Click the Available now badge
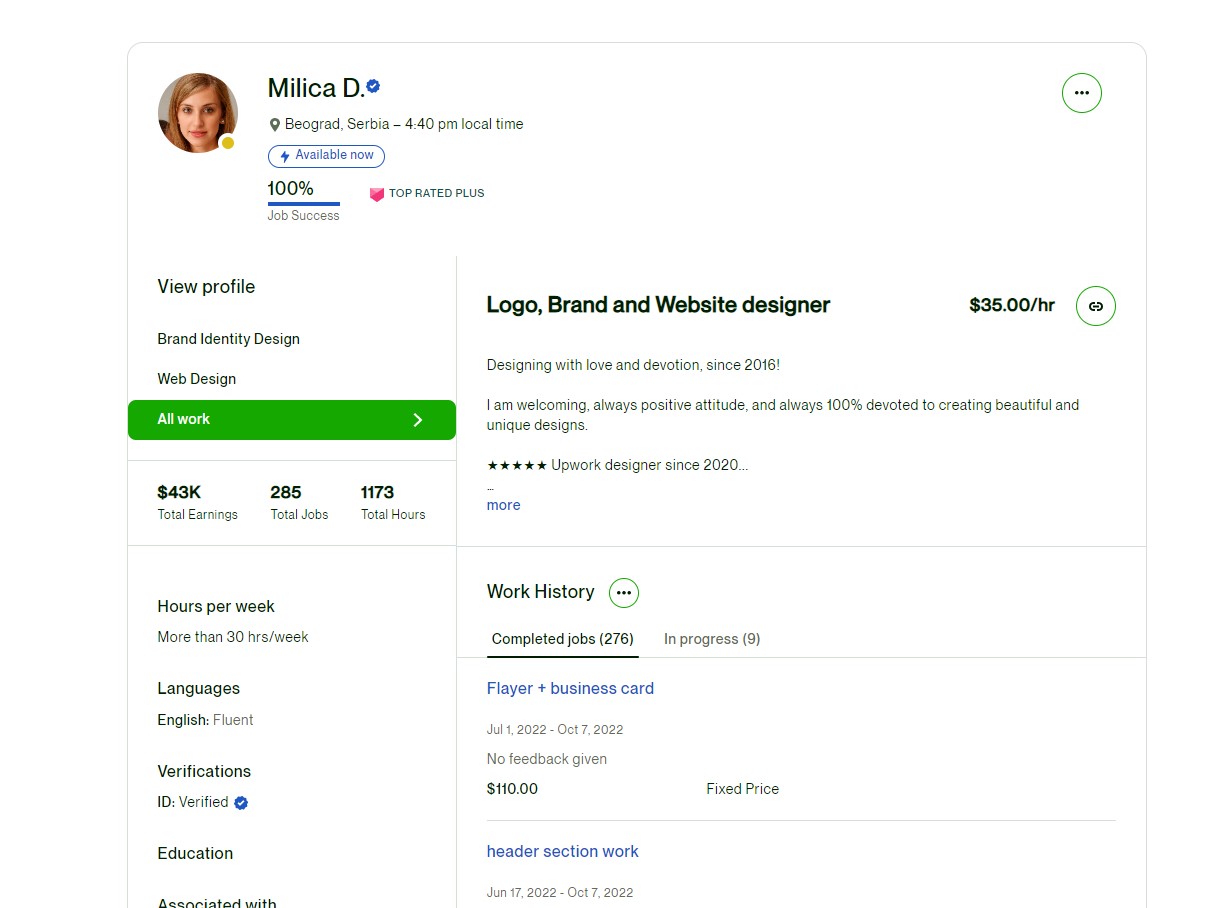Screen dimensions: 1219x908 (x=326, y=156)
